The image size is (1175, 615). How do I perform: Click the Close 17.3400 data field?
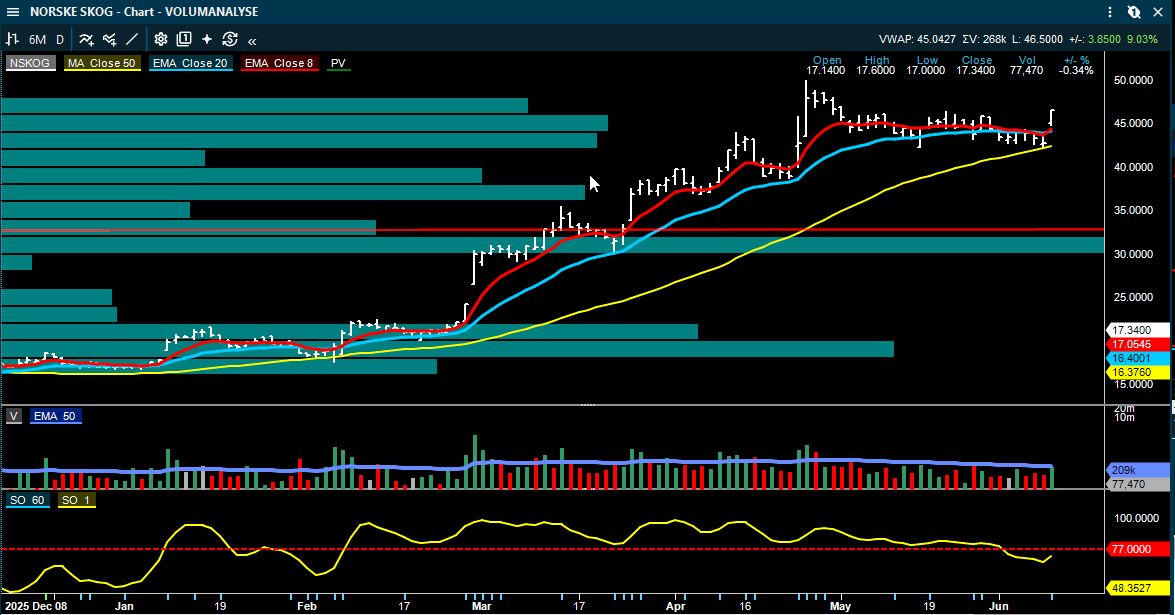click(x=976, y=65)
